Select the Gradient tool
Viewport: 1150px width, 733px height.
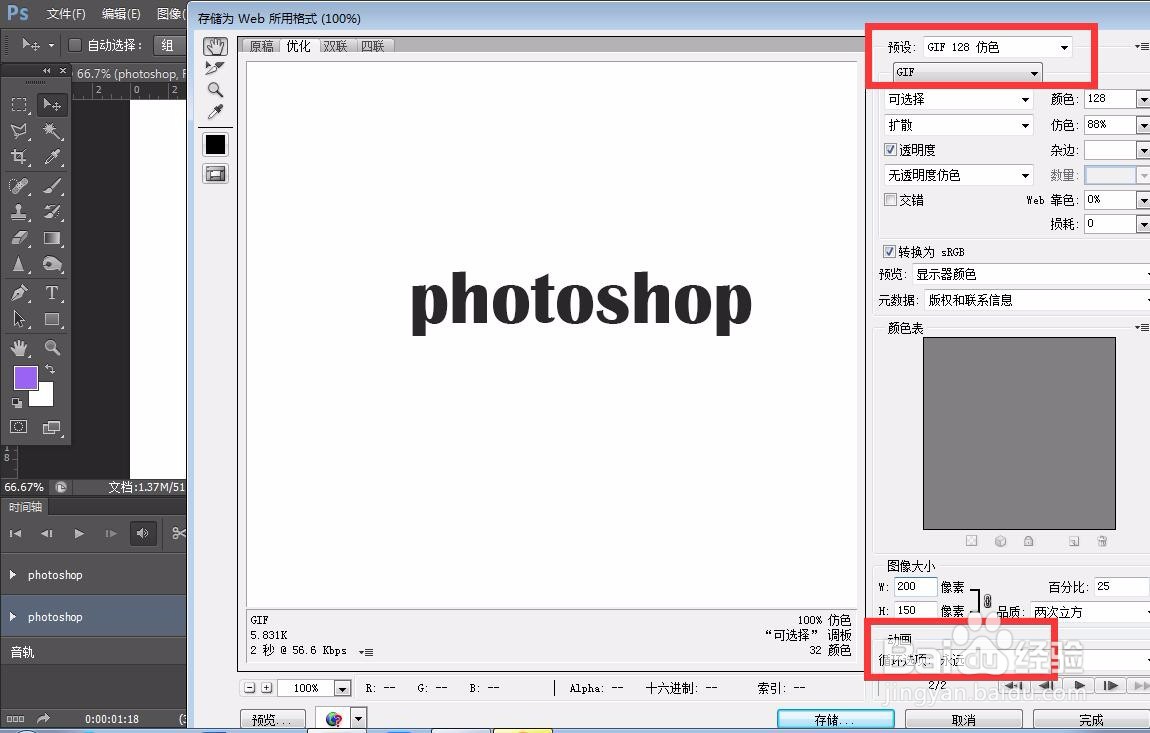pyautogui.click(x=51, y=238)
